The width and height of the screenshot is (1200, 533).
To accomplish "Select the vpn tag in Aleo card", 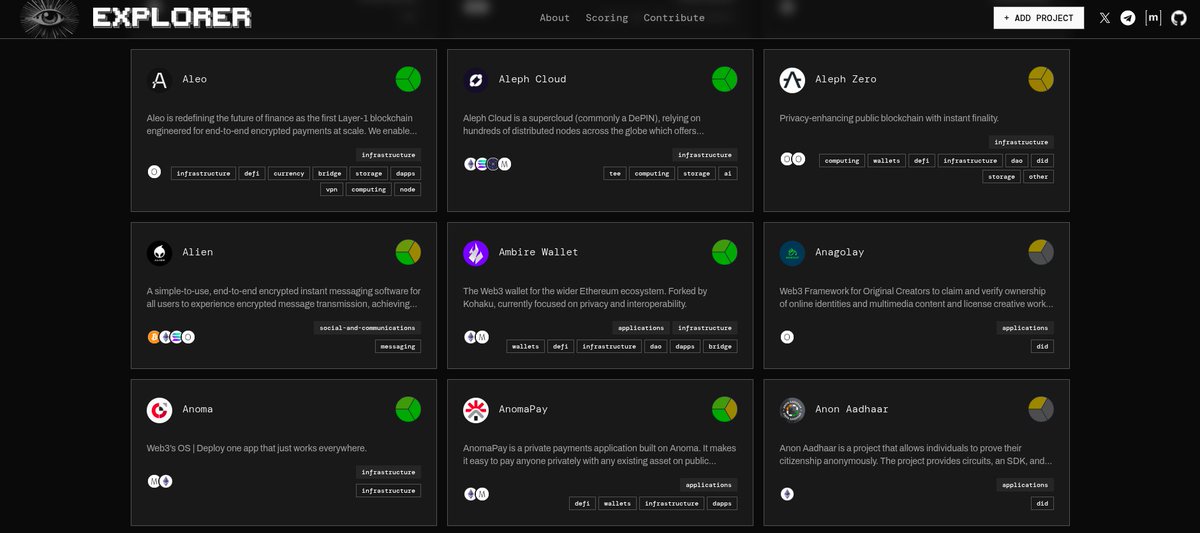I will tap(332, 189).
